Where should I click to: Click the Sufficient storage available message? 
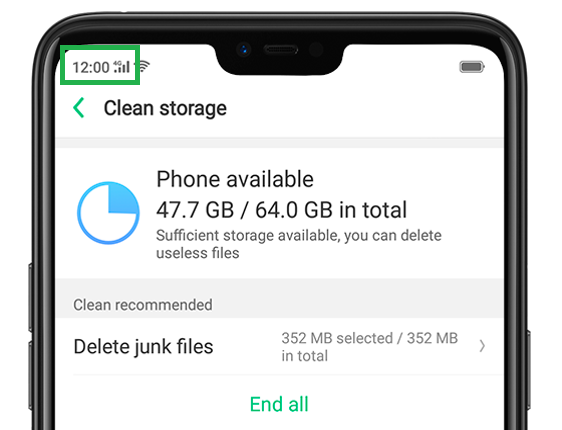[299, 235]
